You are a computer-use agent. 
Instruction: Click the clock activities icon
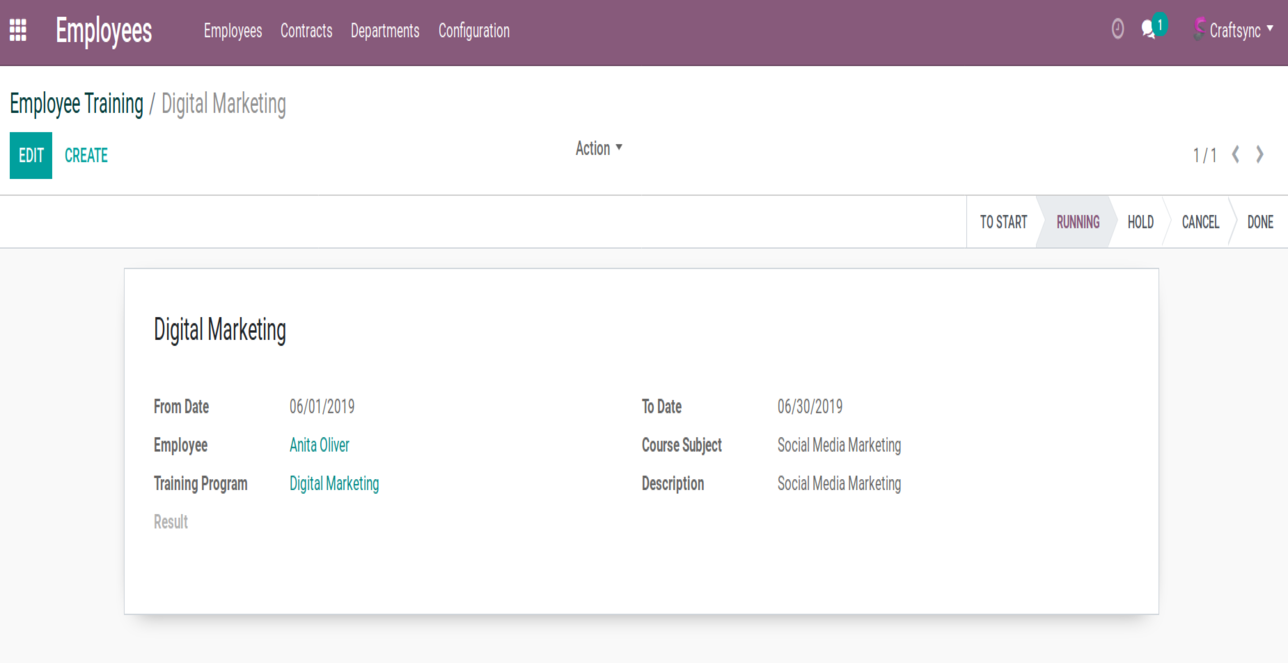click(1118, 30)
